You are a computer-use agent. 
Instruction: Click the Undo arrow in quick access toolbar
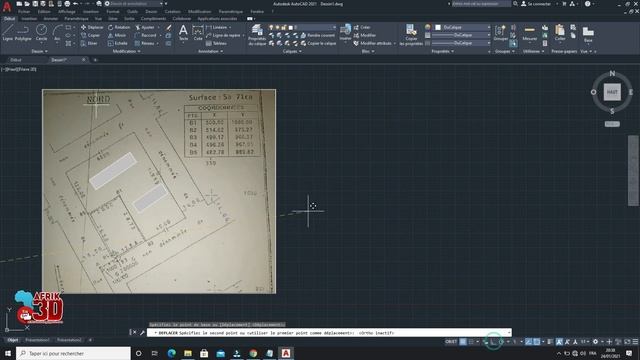(x=76, y=4)
